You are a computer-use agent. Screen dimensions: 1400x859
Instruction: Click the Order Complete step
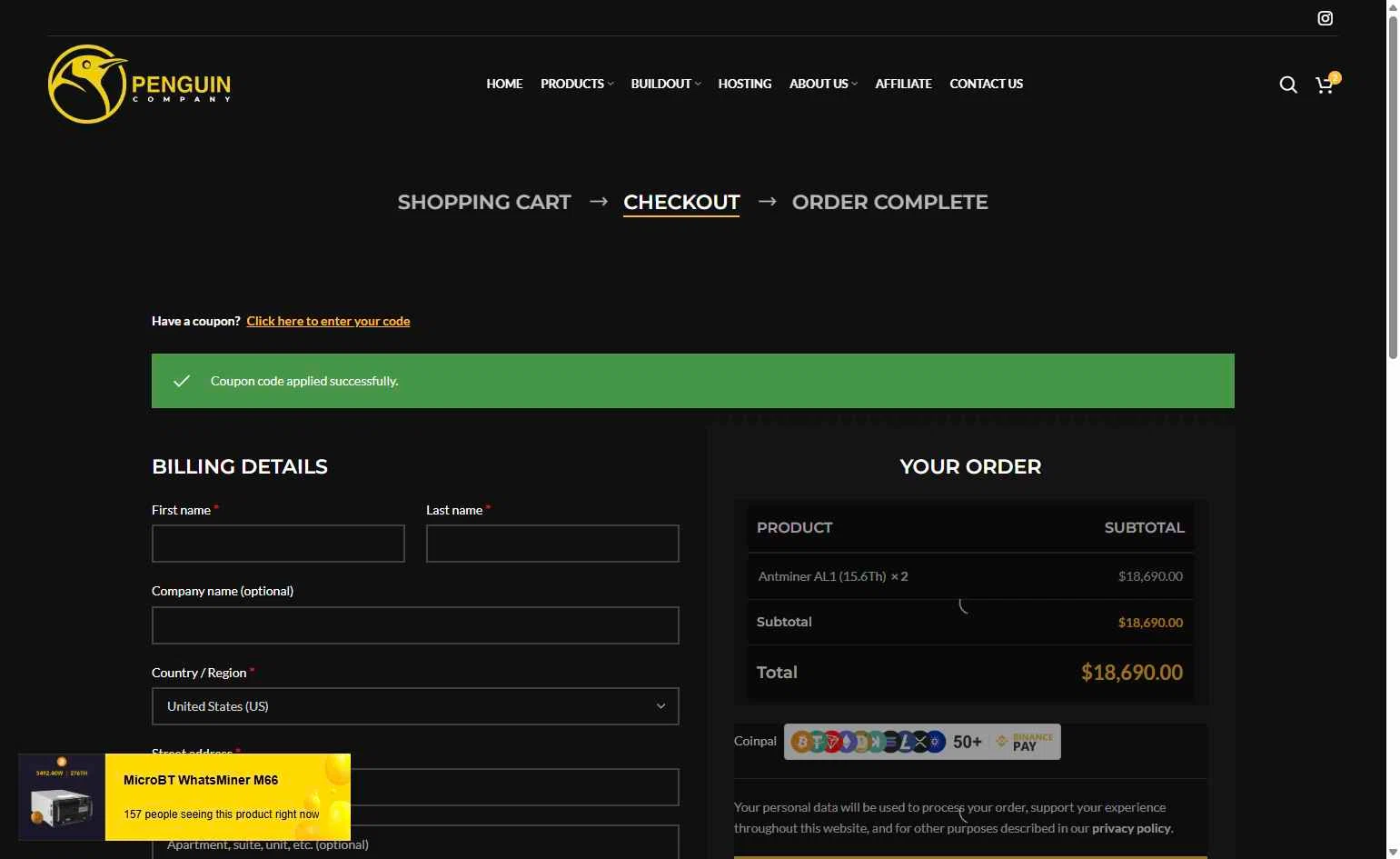(889, 202)
